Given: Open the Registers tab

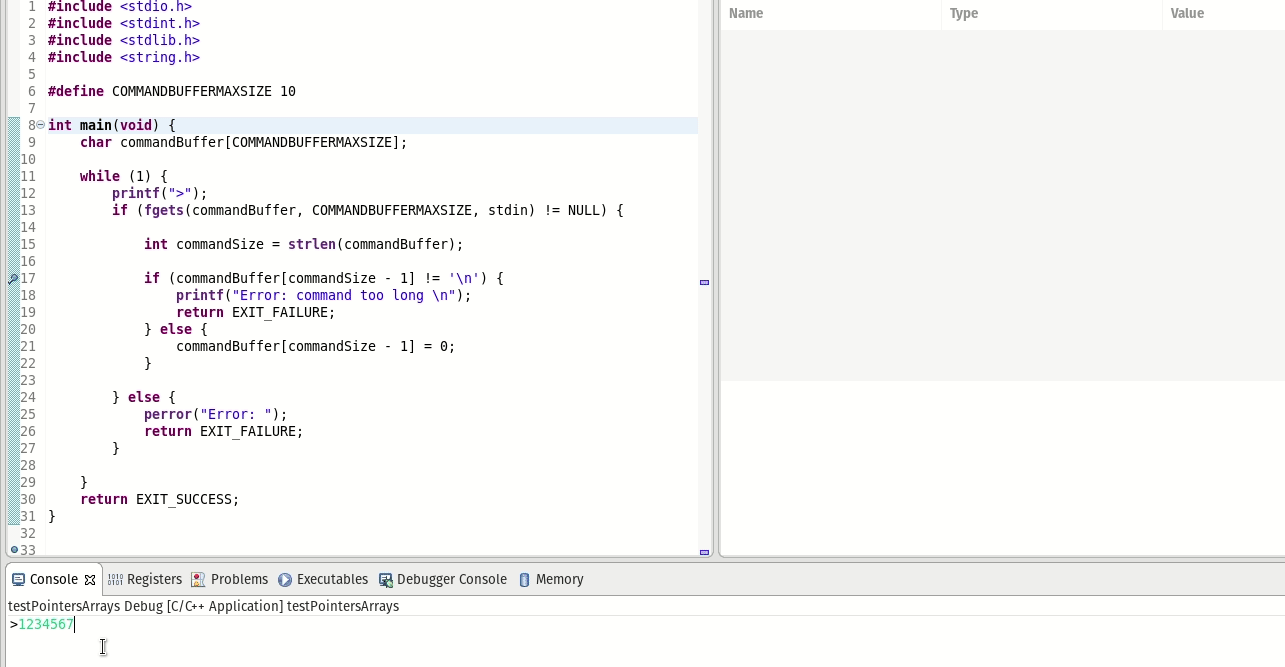Looking at the screenshot, I should tap(145, 579).
